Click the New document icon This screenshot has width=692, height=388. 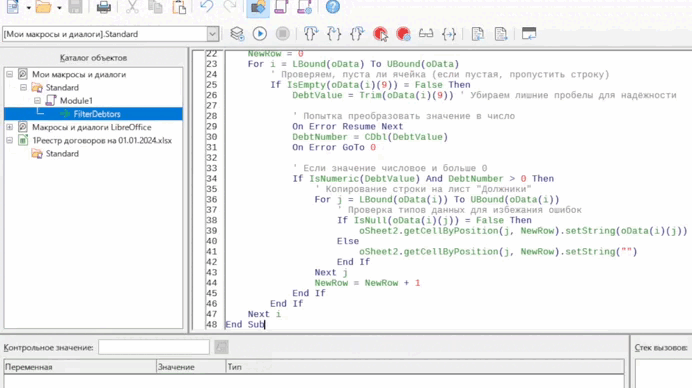tap(13, 7)
